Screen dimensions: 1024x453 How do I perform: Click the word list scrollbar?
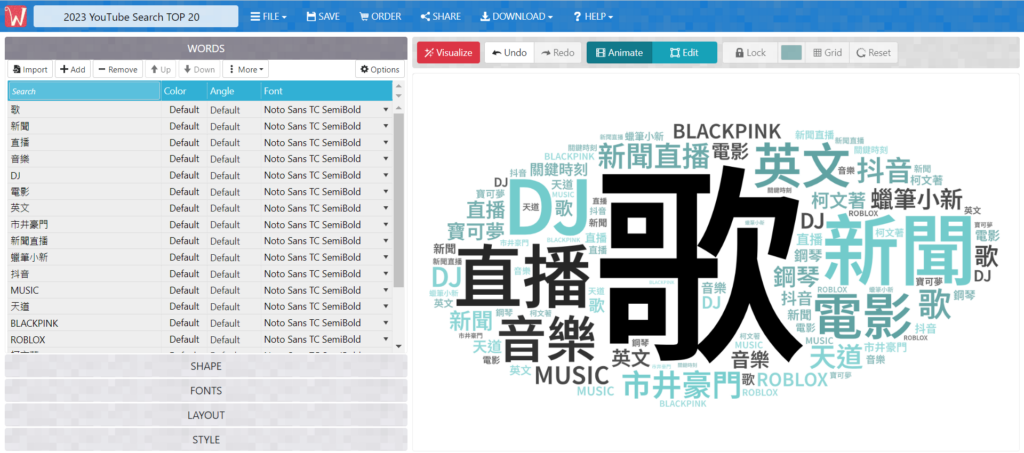tap(399, 199)
